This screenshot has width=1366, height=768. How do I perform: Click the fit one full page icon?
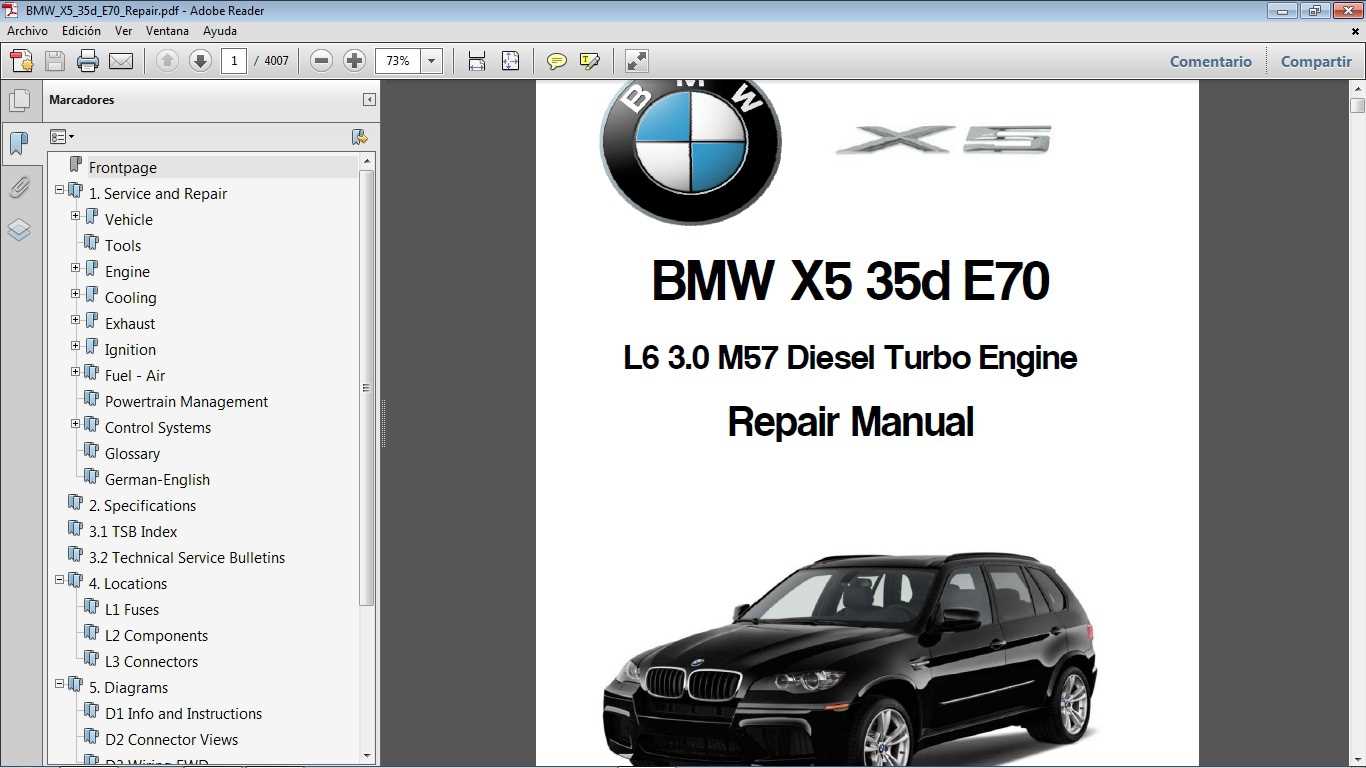click(x=510, y=61)
